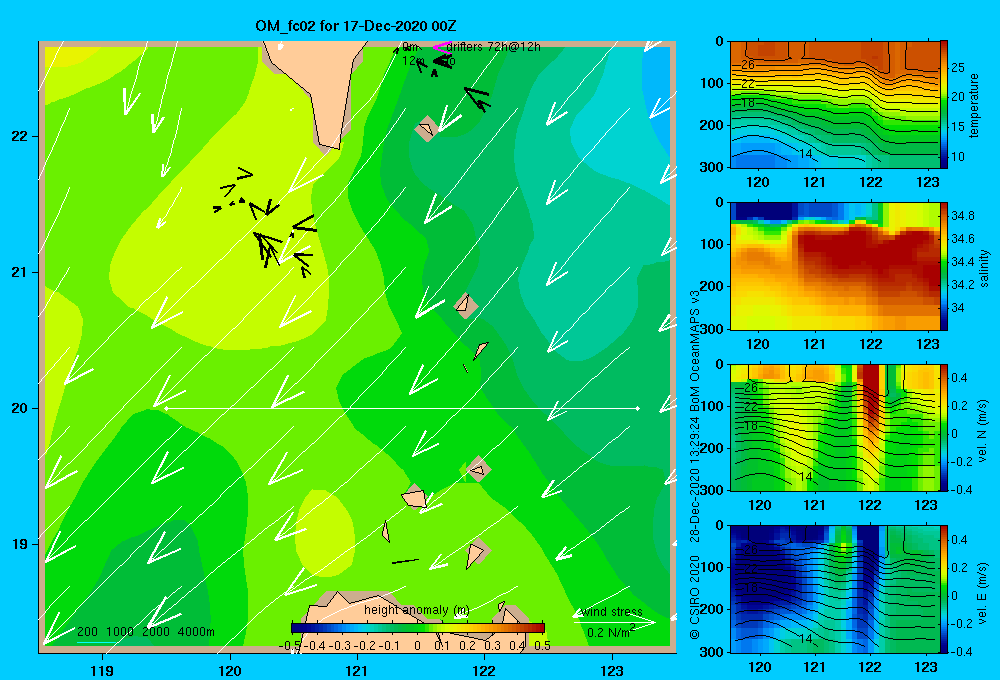
Task: Click the left endpoint of the transect line
Action: (x=166, y=408)
